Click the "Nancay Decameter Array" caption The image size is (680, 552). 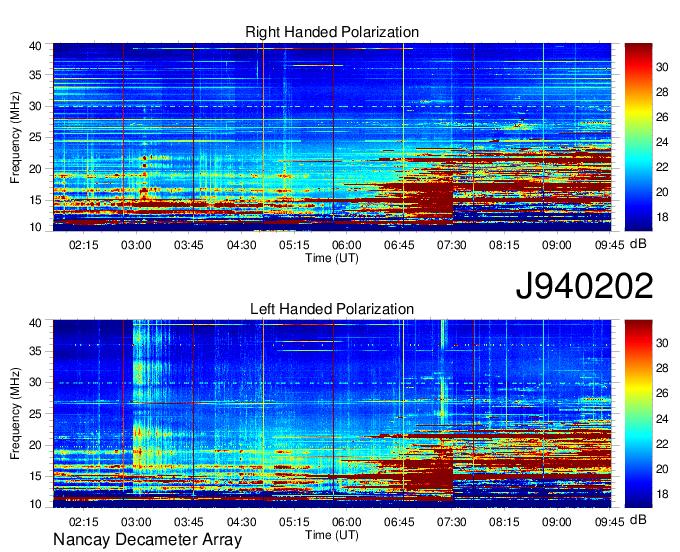(147, 540)
